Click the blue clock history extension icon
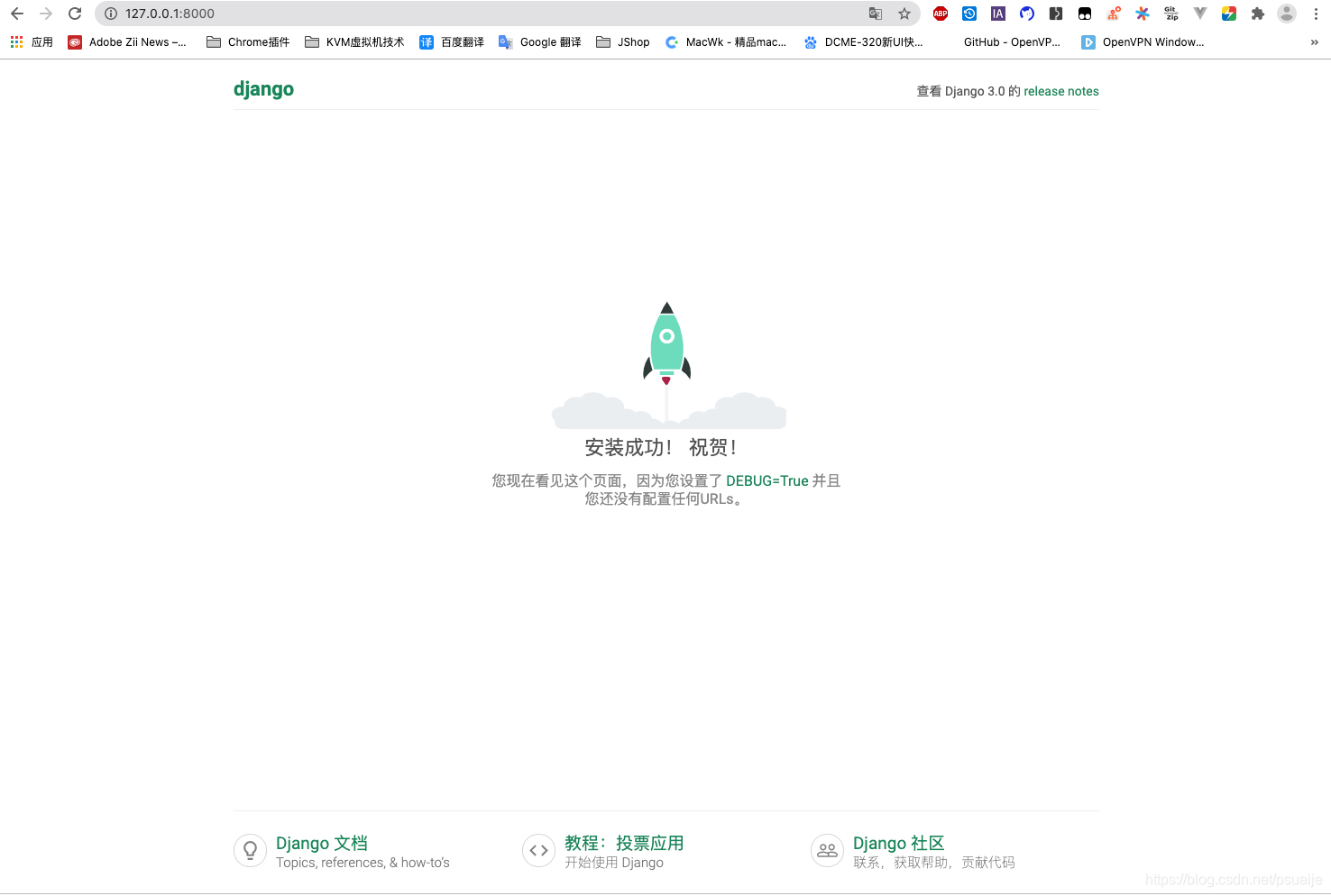This screenshot has width=1331, height=896. click(969, 14)
